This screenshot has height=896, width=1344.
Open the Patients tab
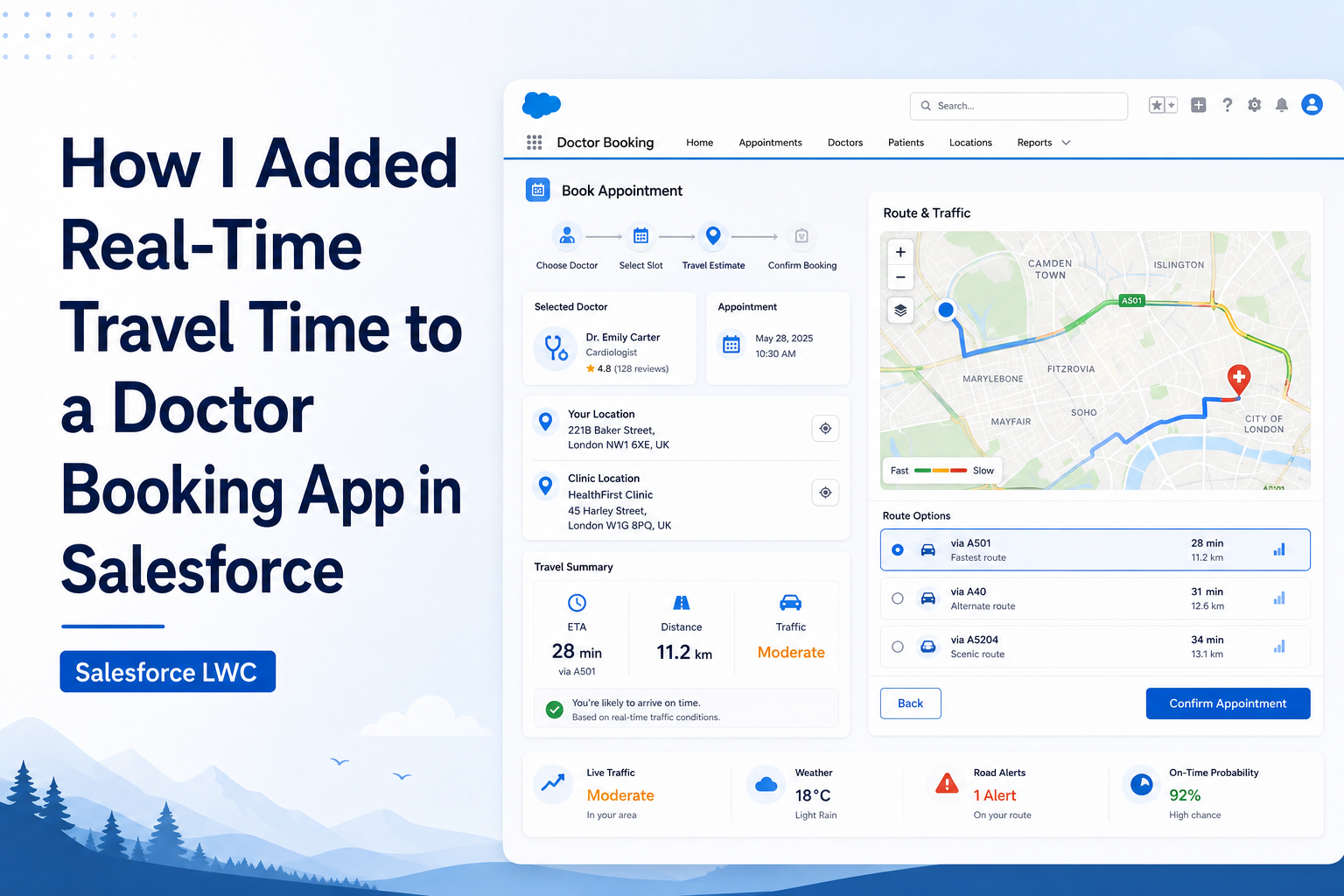(x=906, y=143)
